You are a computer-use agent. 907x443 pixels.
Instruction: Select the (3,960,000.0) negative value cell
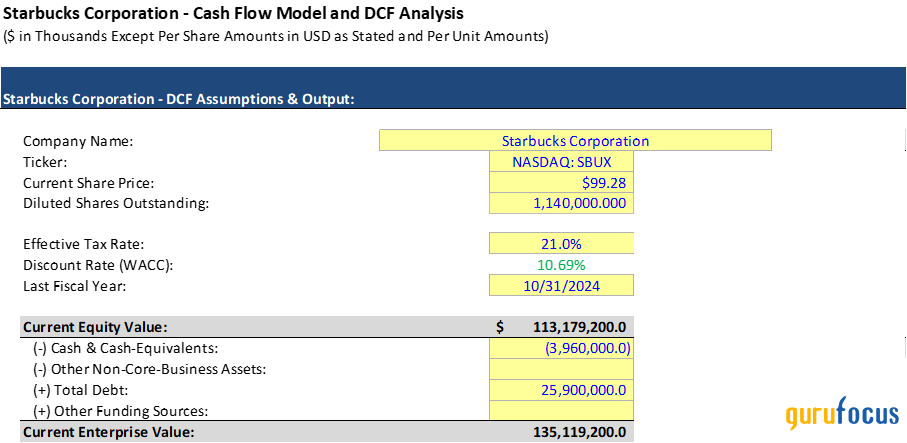(x=561, y=348)
